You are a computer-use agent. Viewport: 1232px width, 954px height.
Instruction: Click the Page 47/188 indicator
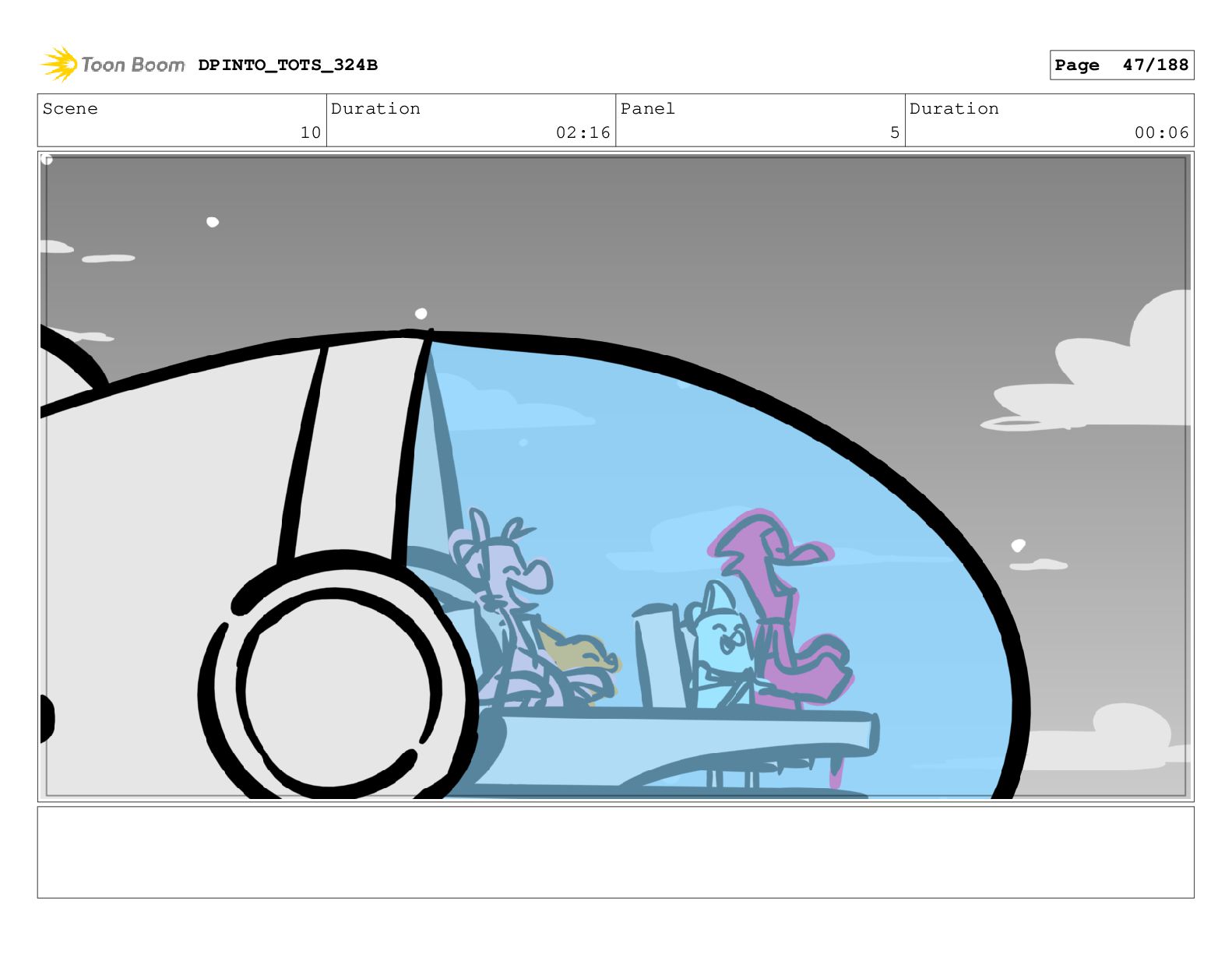pyautogui.click(x=1121, y=65)
